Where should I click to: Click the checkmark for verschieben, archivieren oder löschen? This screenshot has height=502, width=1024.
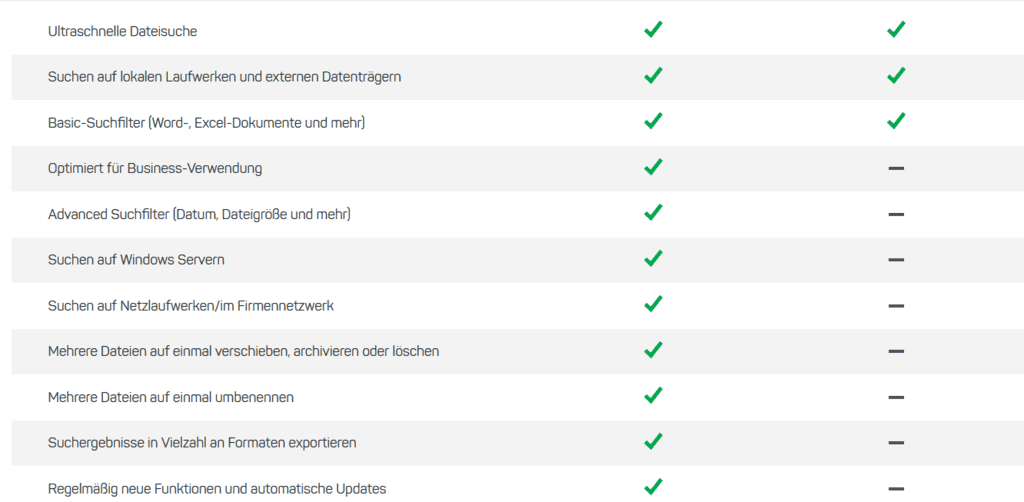[653, 350]
